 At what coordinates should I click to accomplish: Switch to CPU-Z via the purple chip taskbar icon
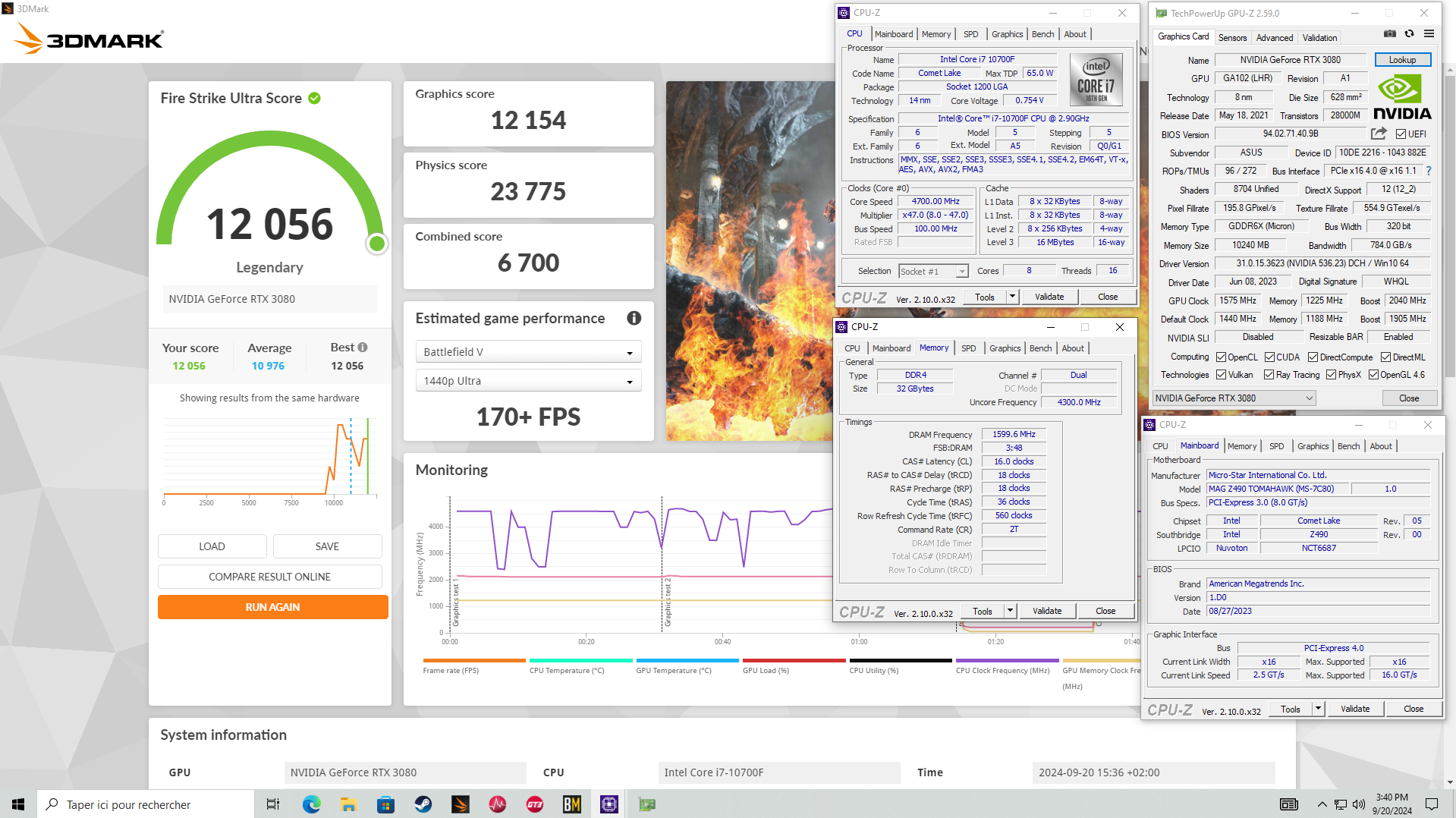609,804
